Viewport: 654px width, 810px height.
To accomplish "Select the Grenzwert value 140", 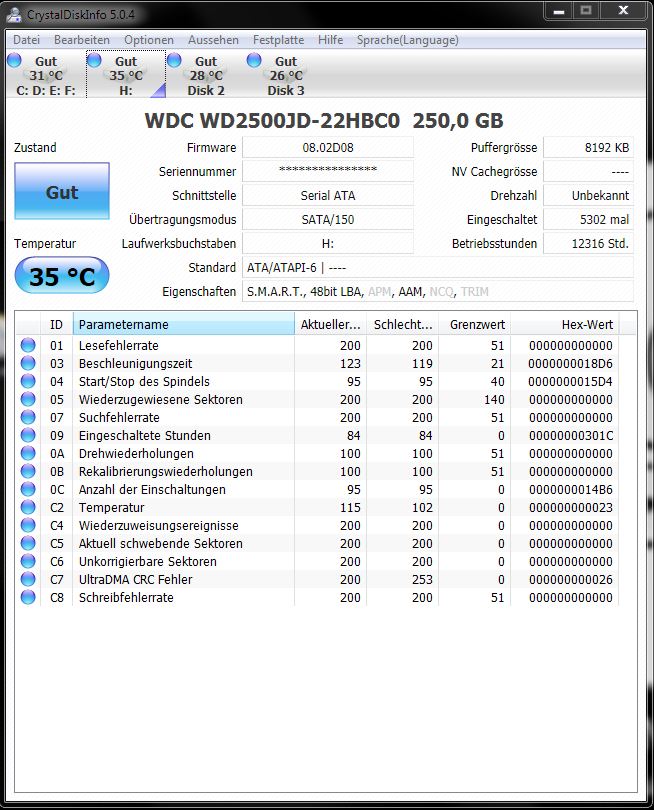I will point(494,399).
